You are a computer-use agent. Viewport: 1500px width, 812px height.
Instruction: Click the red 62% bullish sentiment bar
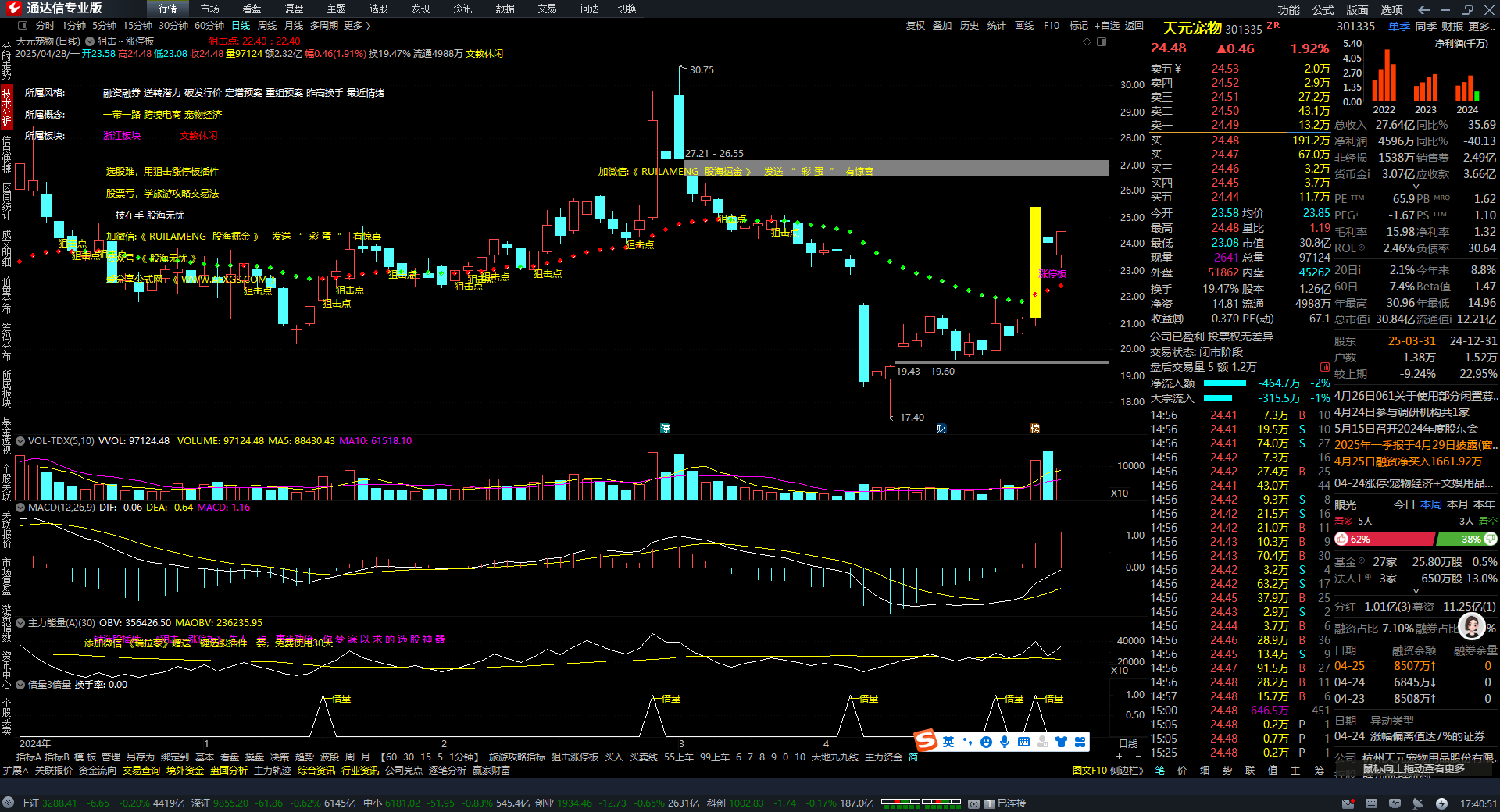(x=1384, y=540)
